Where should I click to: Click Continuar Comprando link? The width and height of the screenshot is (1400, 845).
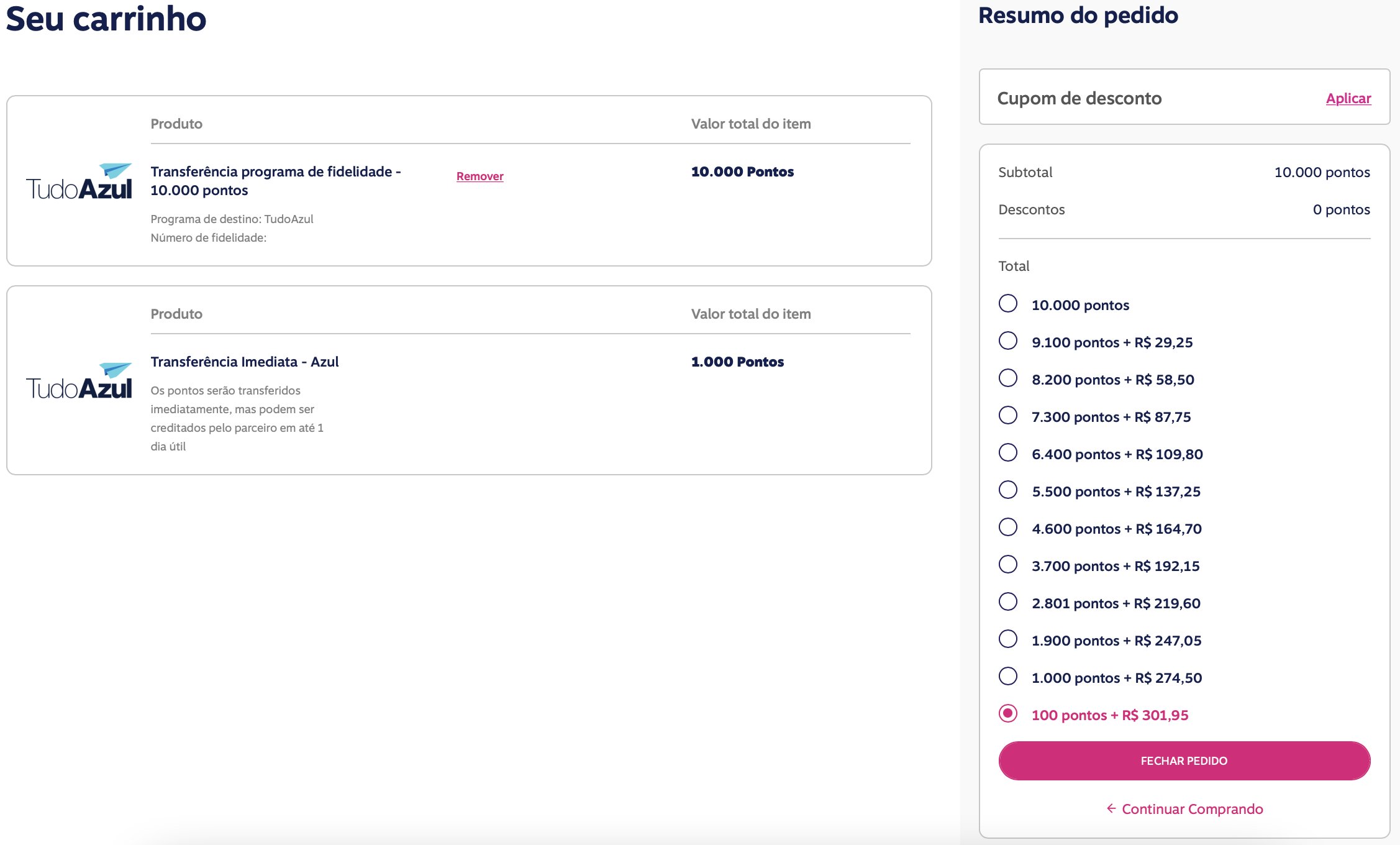tap(1192, 809)
